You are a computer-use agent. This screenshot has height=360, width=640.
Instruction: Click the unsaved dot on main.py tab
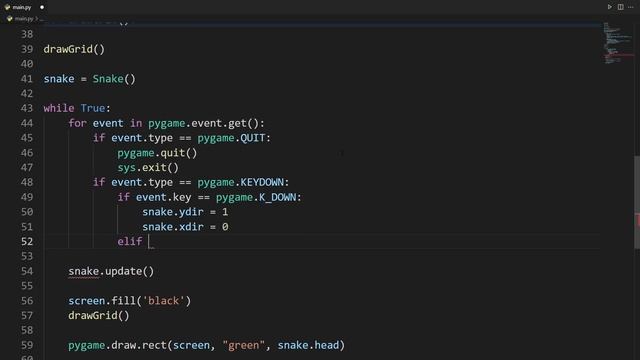42,7
